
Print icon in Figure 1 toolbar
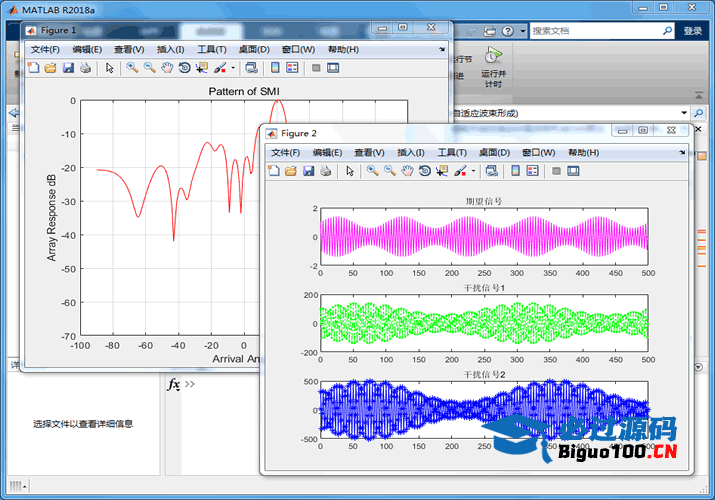(x=85, y=68)
